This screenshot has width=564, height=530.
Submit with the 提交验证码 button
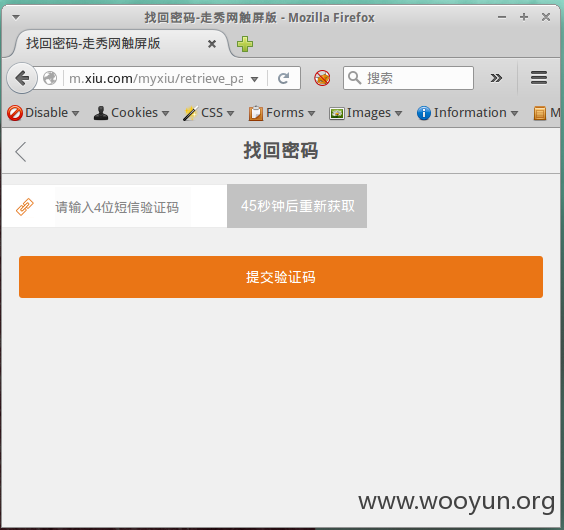281,277
